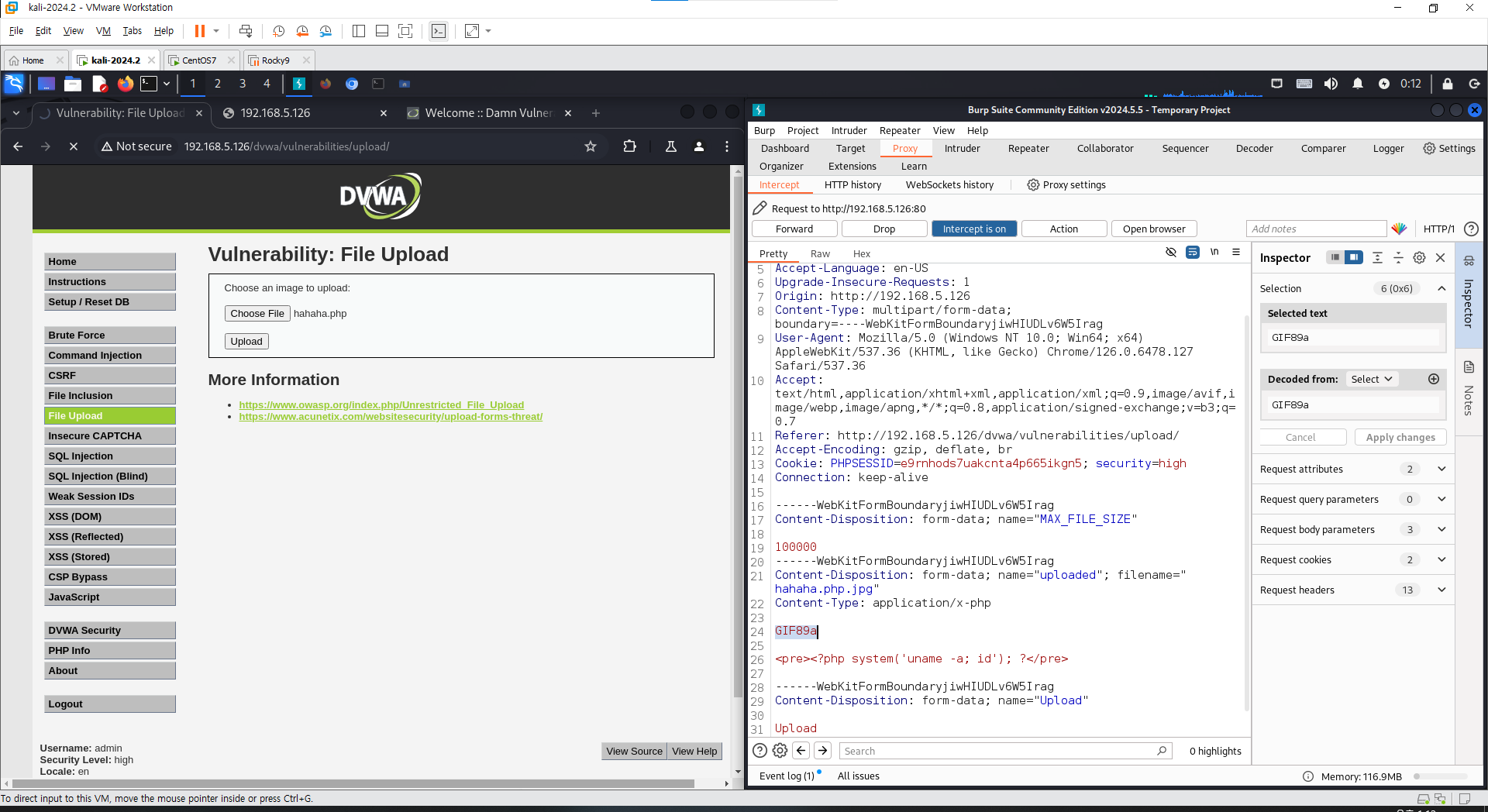
Task: Toggle show \n line-break characters
Action: (x=1214, y=253)
